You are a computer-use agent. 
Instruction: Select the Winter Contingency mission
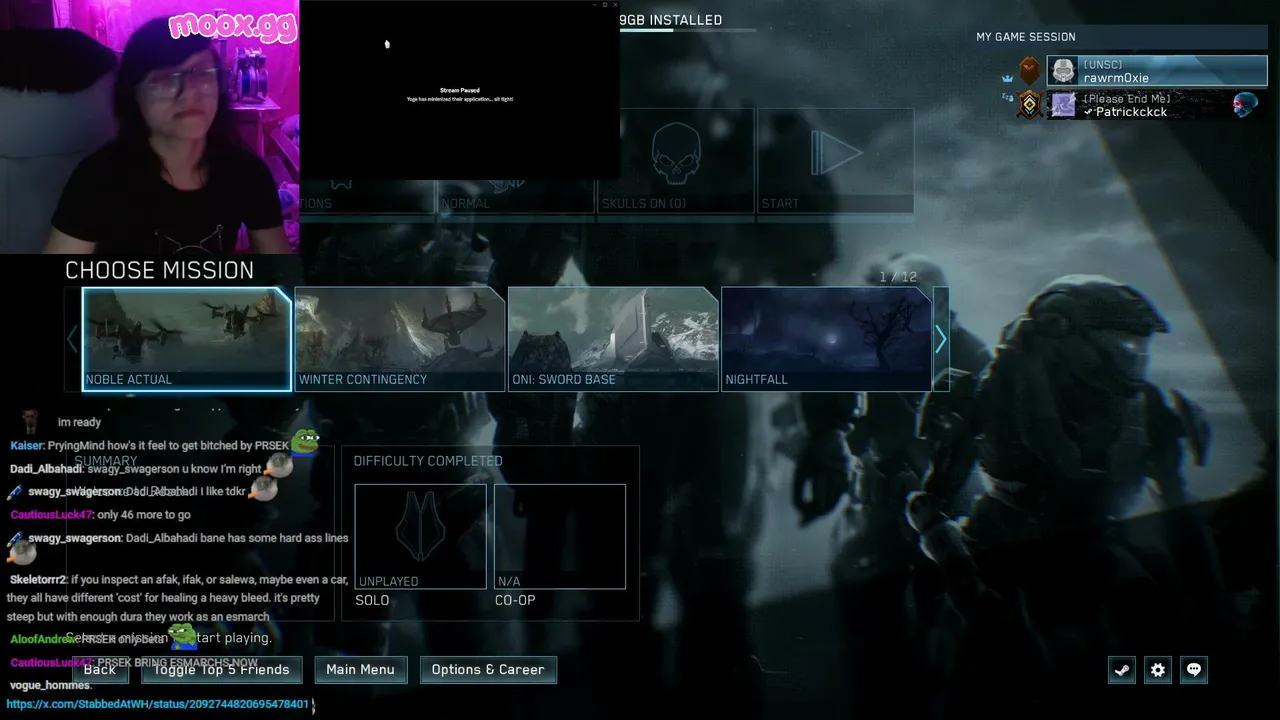(400, 339)
